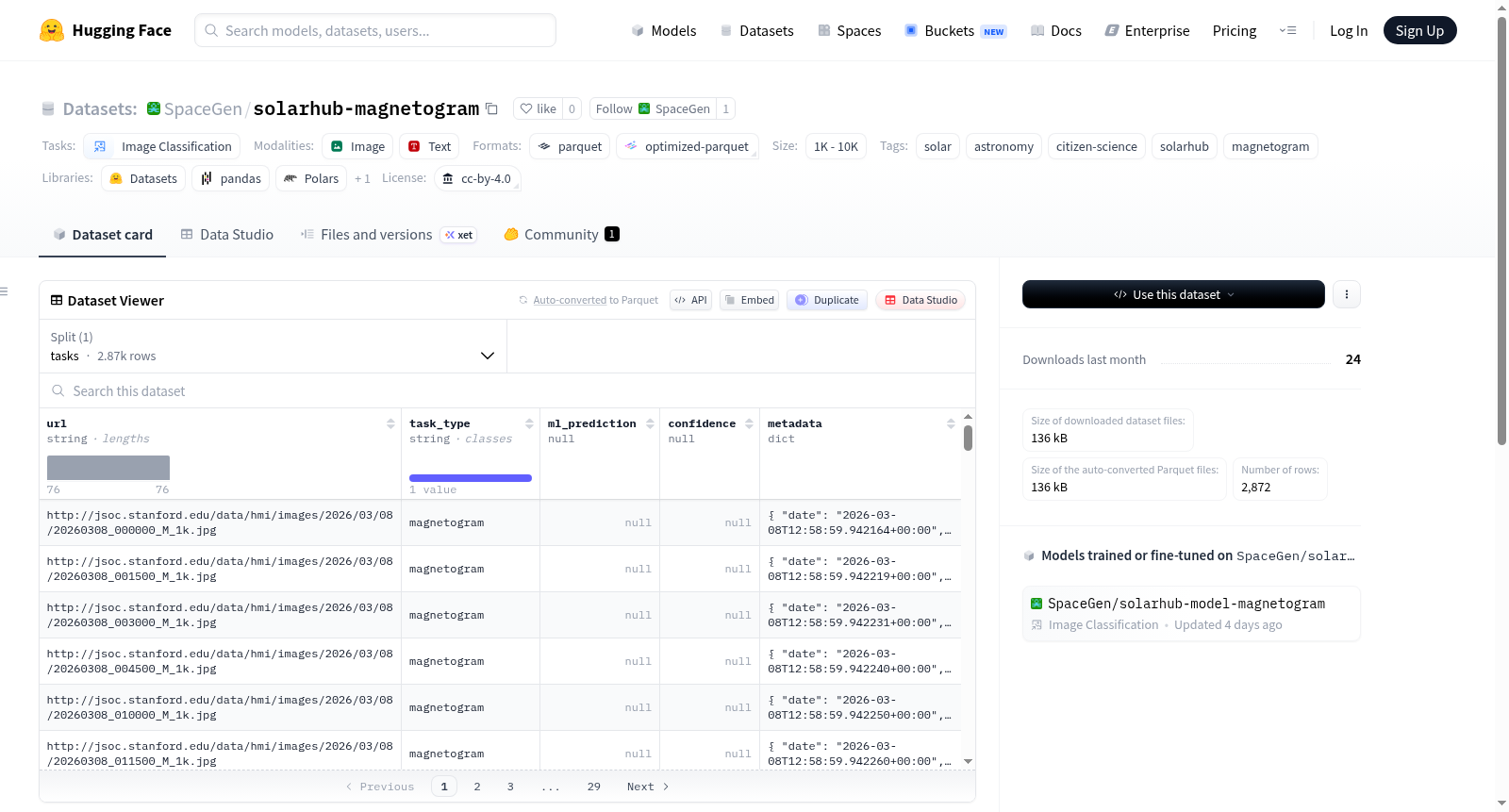Go to Spaces in top navigation

[849, 30]
